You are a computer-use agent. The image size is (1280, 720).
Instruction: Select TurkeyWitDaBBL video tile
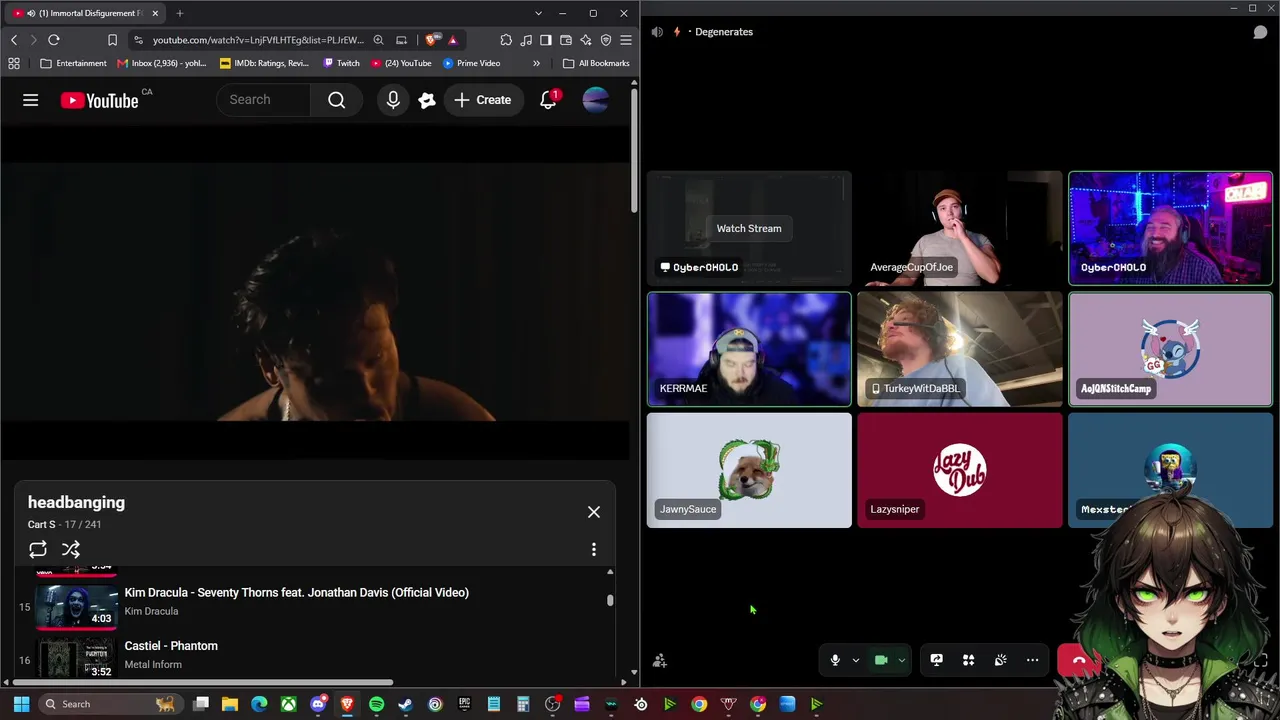[x=960, y=349]
